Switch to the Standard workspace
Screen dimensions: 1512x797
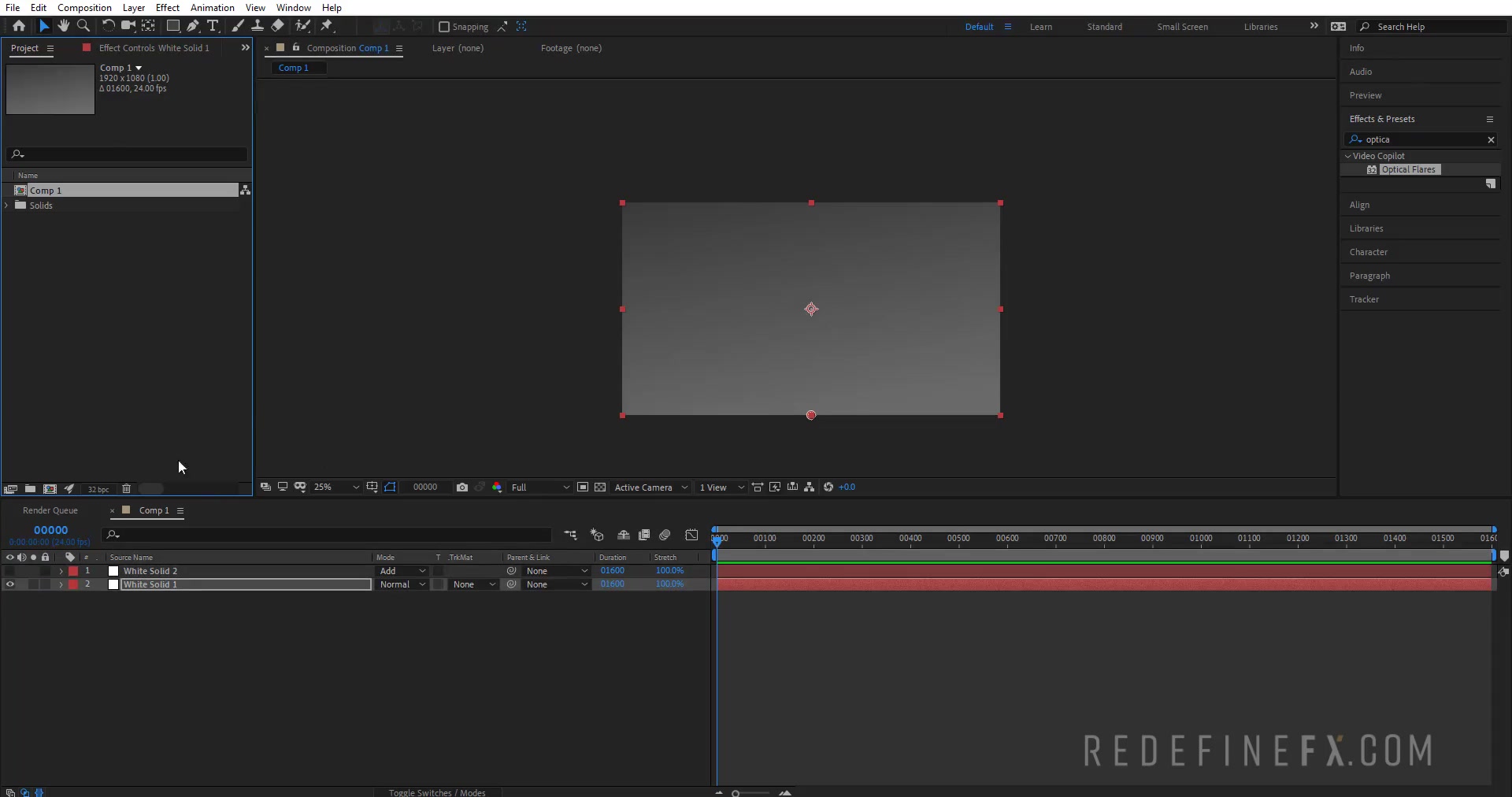coord(1105,27)
